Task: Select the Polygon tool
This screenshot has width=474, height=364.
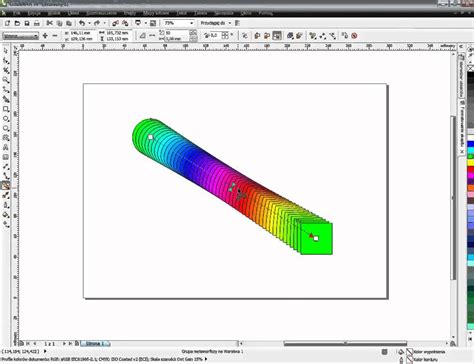Action: (6, 128)
